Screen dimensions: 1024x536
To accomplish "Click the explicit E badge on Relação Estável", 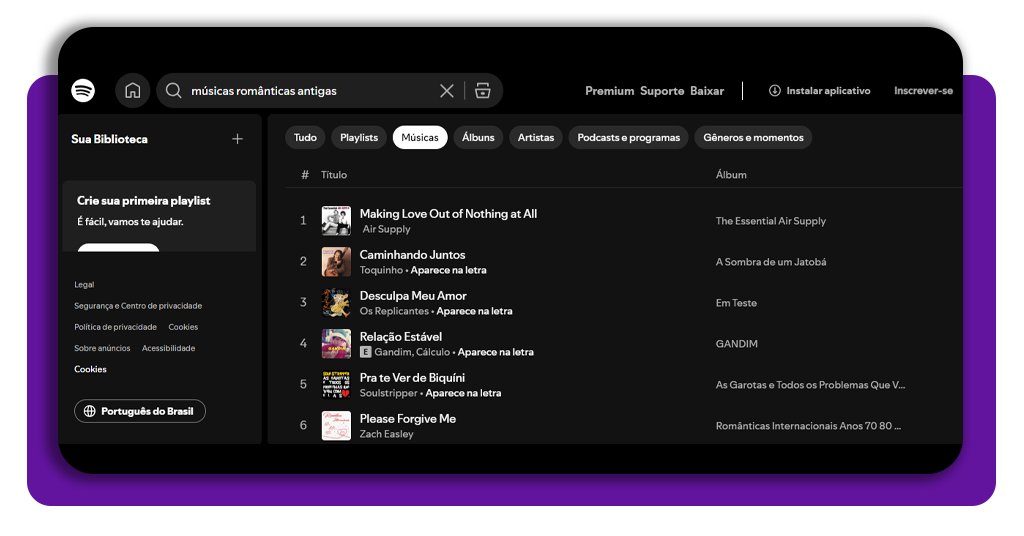I will [366, 352].
